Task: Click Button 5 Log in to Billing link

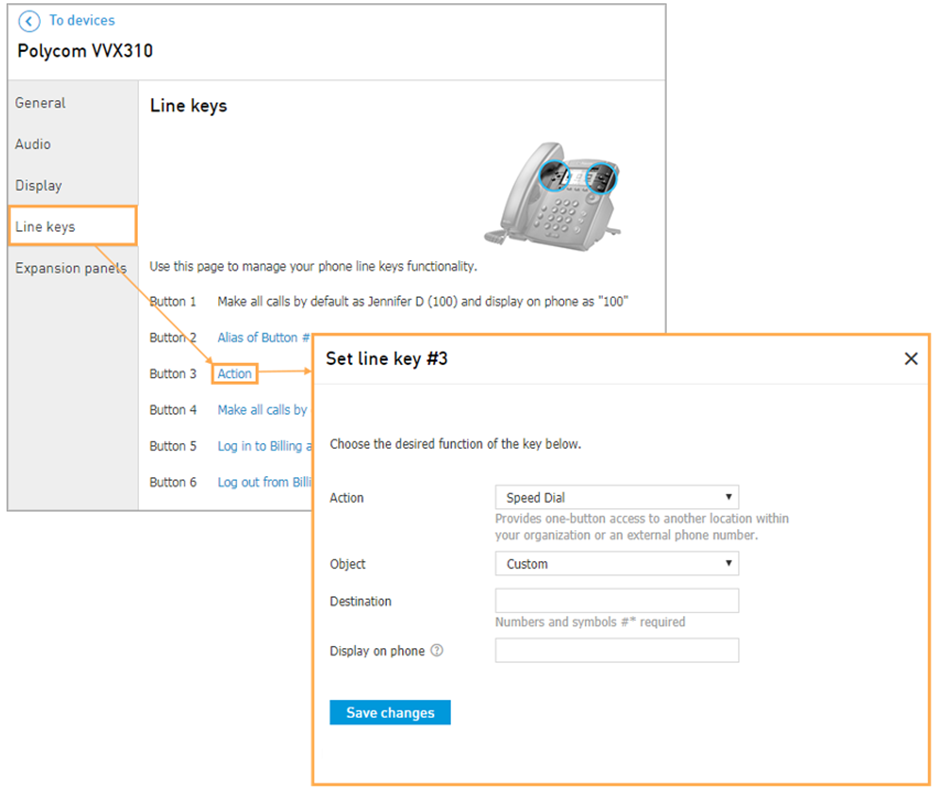Action: pos(264,446)
